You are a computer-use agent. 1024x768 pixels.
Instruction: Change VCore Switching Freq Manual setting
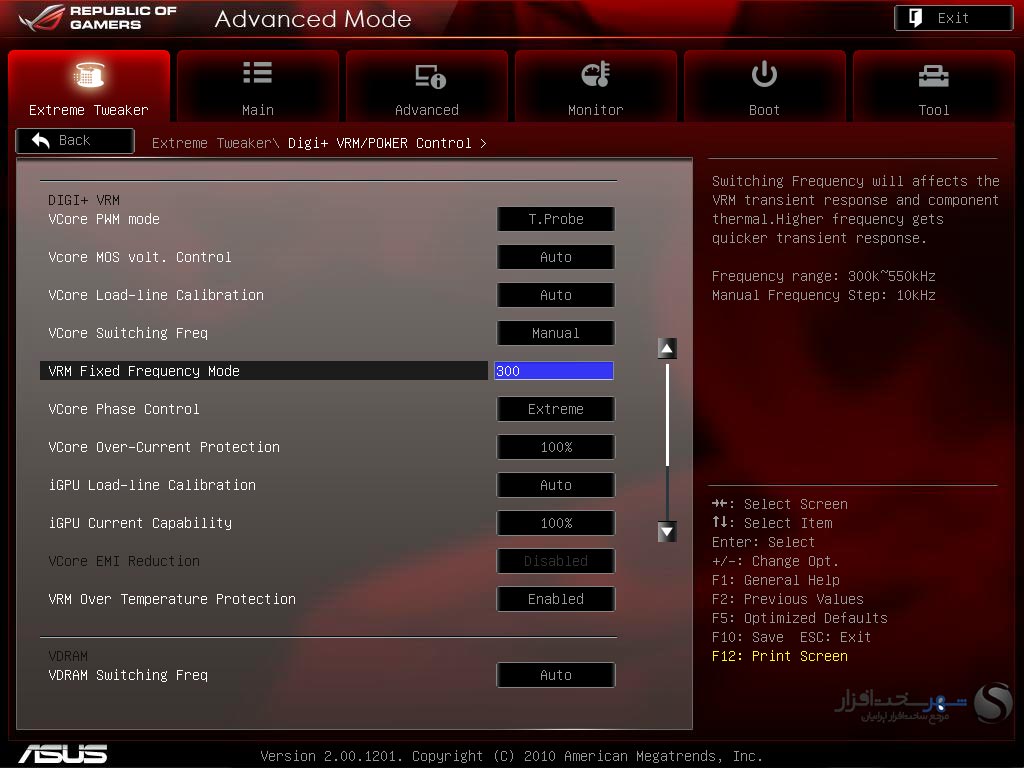click(556, 333)
